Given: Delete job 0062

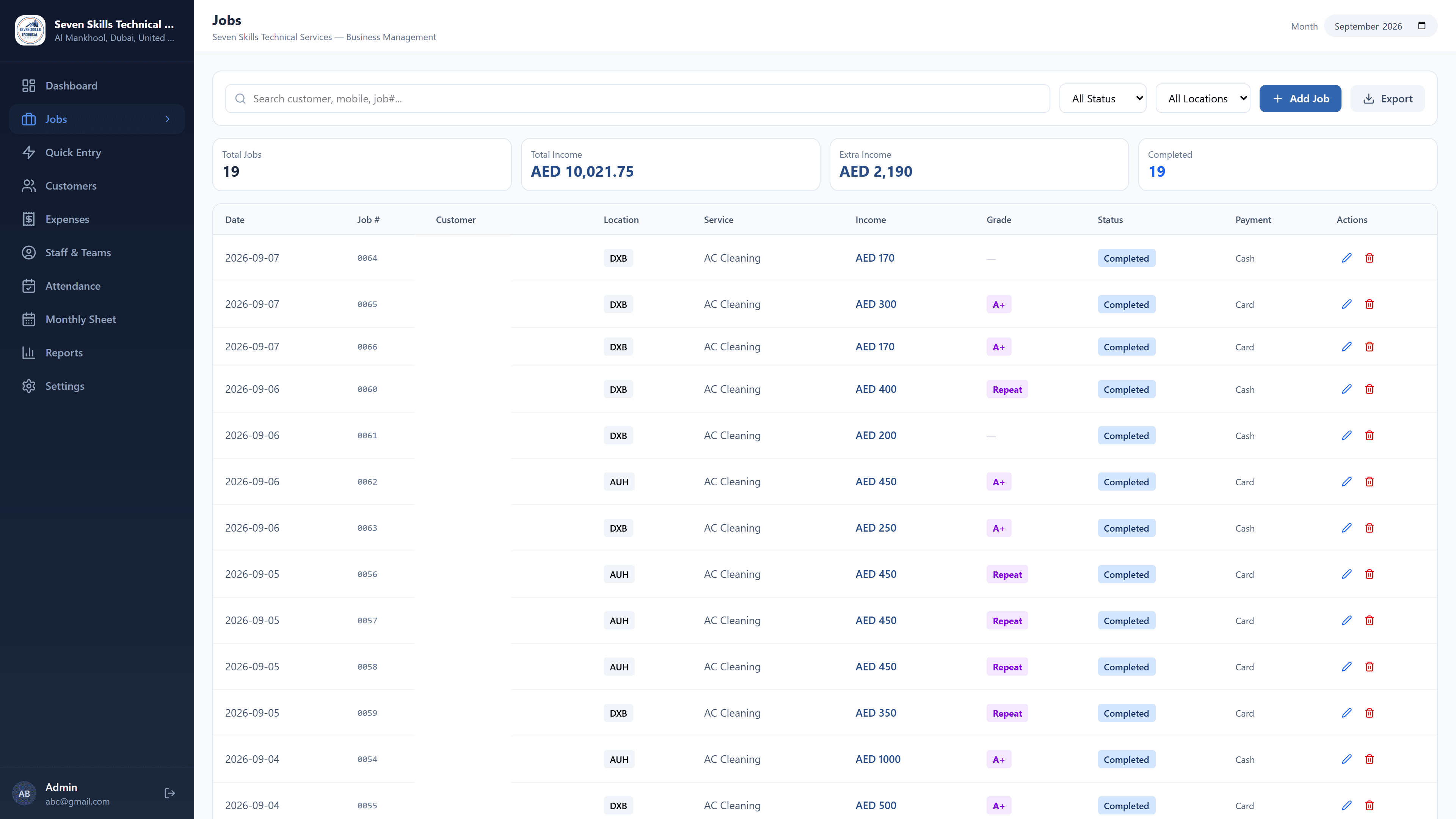Looking at the screenshot, I should [1370, 482].
